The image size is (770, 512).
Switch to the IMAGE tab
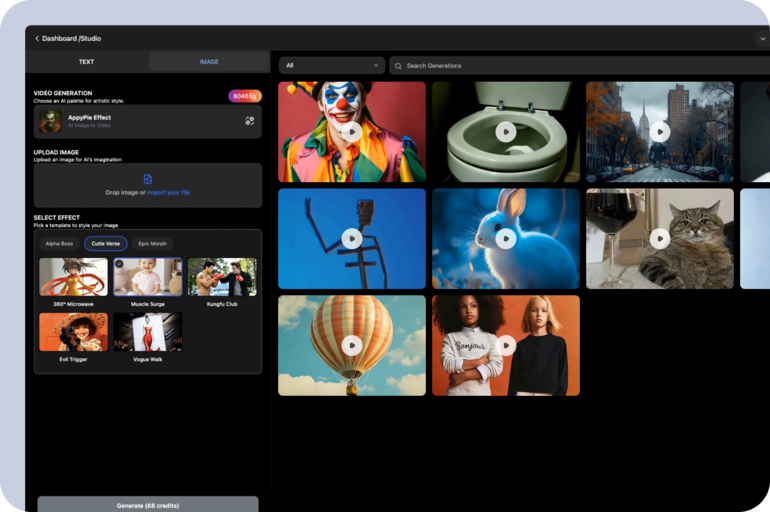click(x=208, y=62)
